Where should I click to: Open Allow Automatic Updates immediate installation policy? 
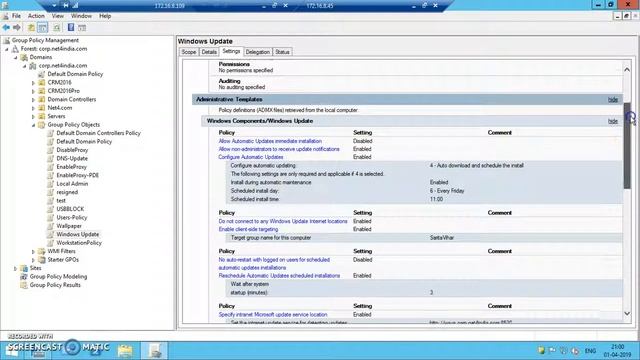pyautogui.click(x=270, y=141)
